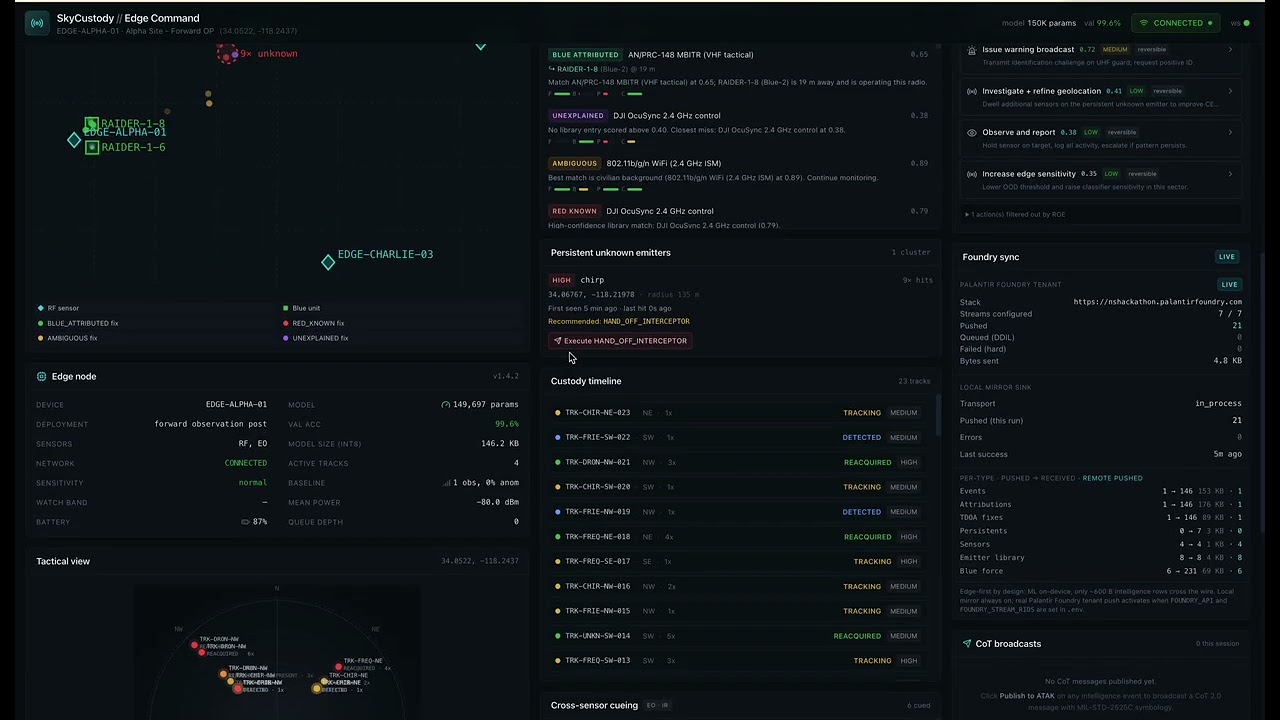Viewport: 1280px width, 720px height.
Task: Click the RF sensor legend diamond
Action: (40, 308)
